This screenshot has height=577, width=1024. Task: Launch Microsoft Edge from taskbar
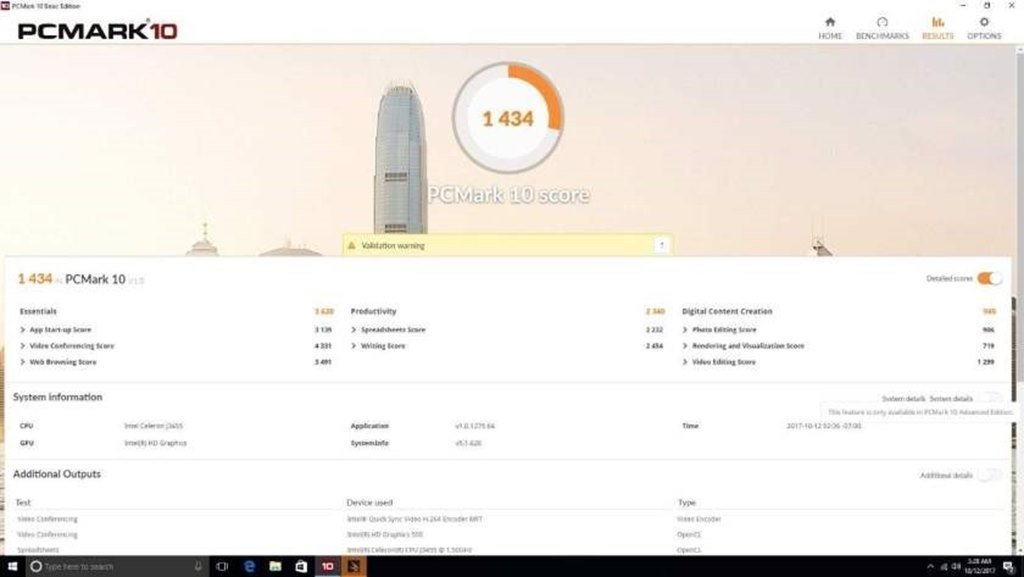pyautogui.click(x=249, y=566)
